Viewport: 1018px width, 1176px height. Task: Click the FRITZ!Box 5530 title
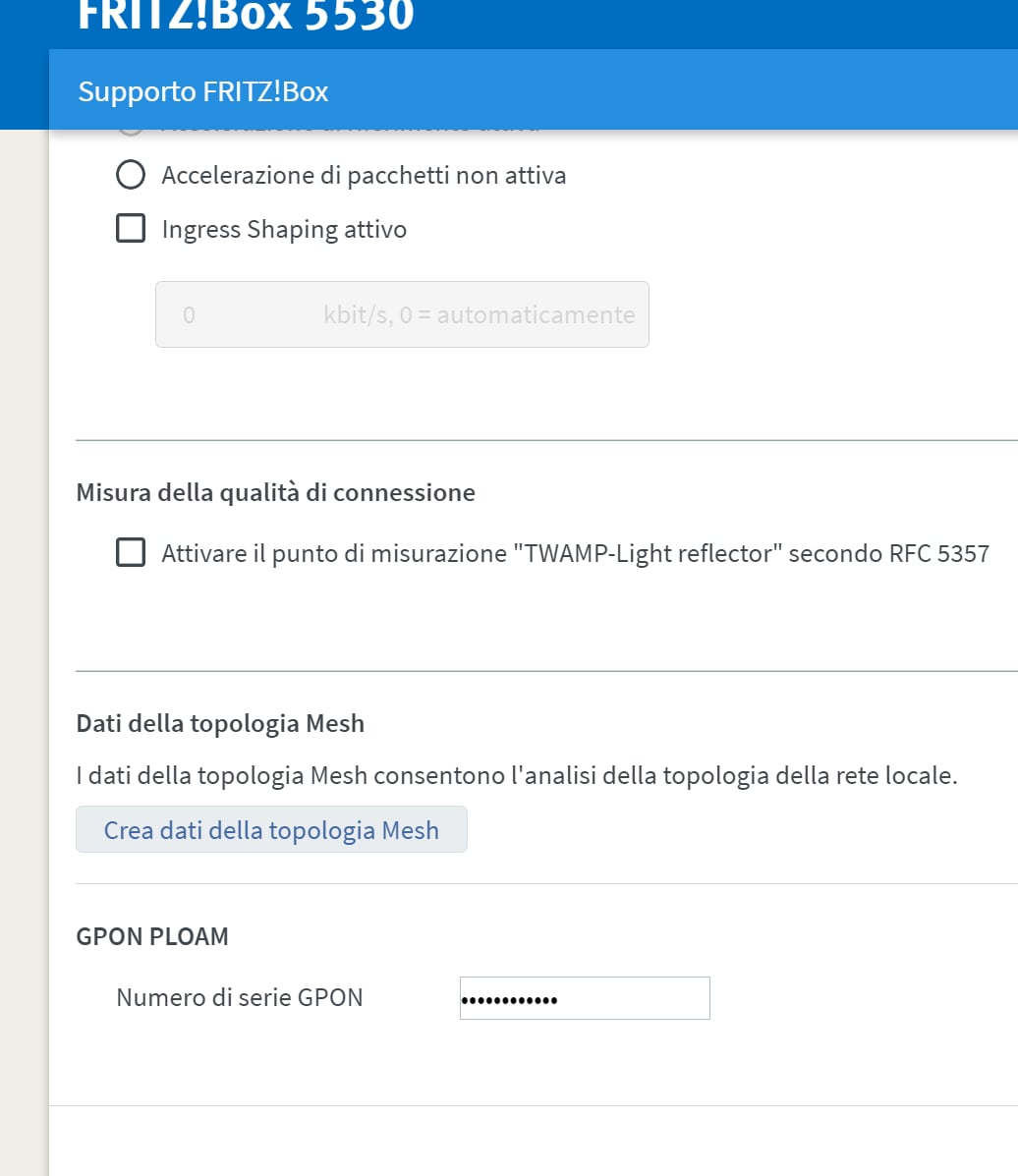(x=246, y=16)
